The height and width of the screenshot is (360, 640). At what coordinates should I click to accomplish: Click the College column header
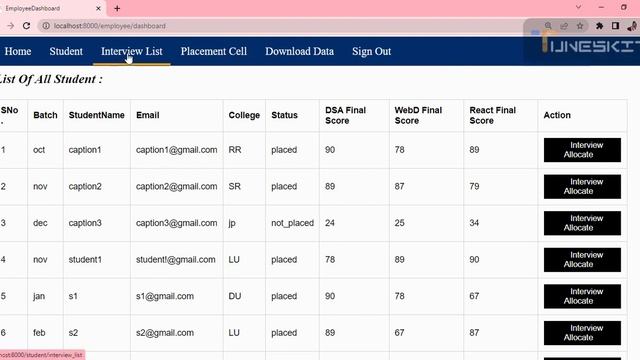tap(244, 115)
